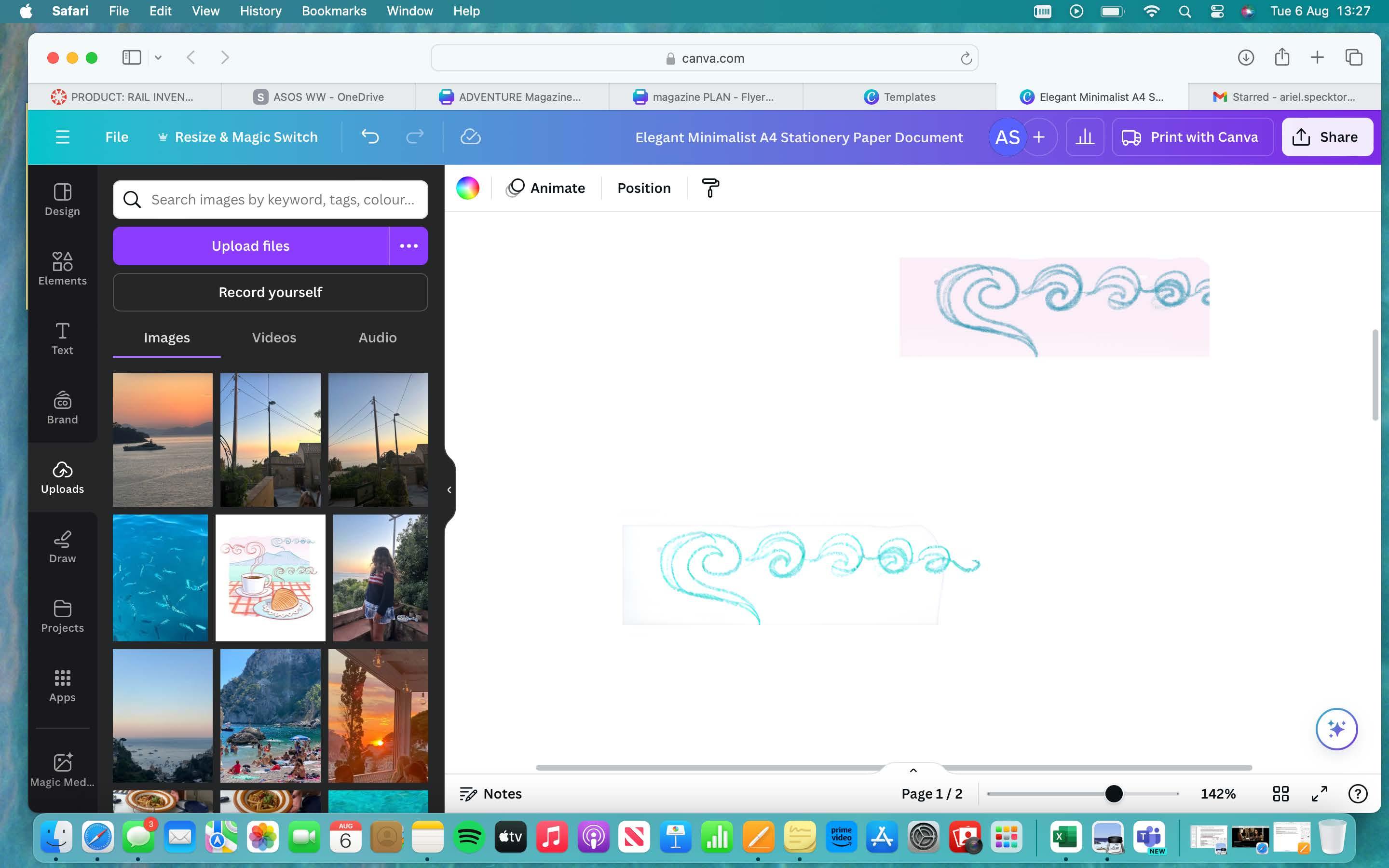1389x868 pixels.
Task: Click the Share button
Action: (x=1326, y=136)
